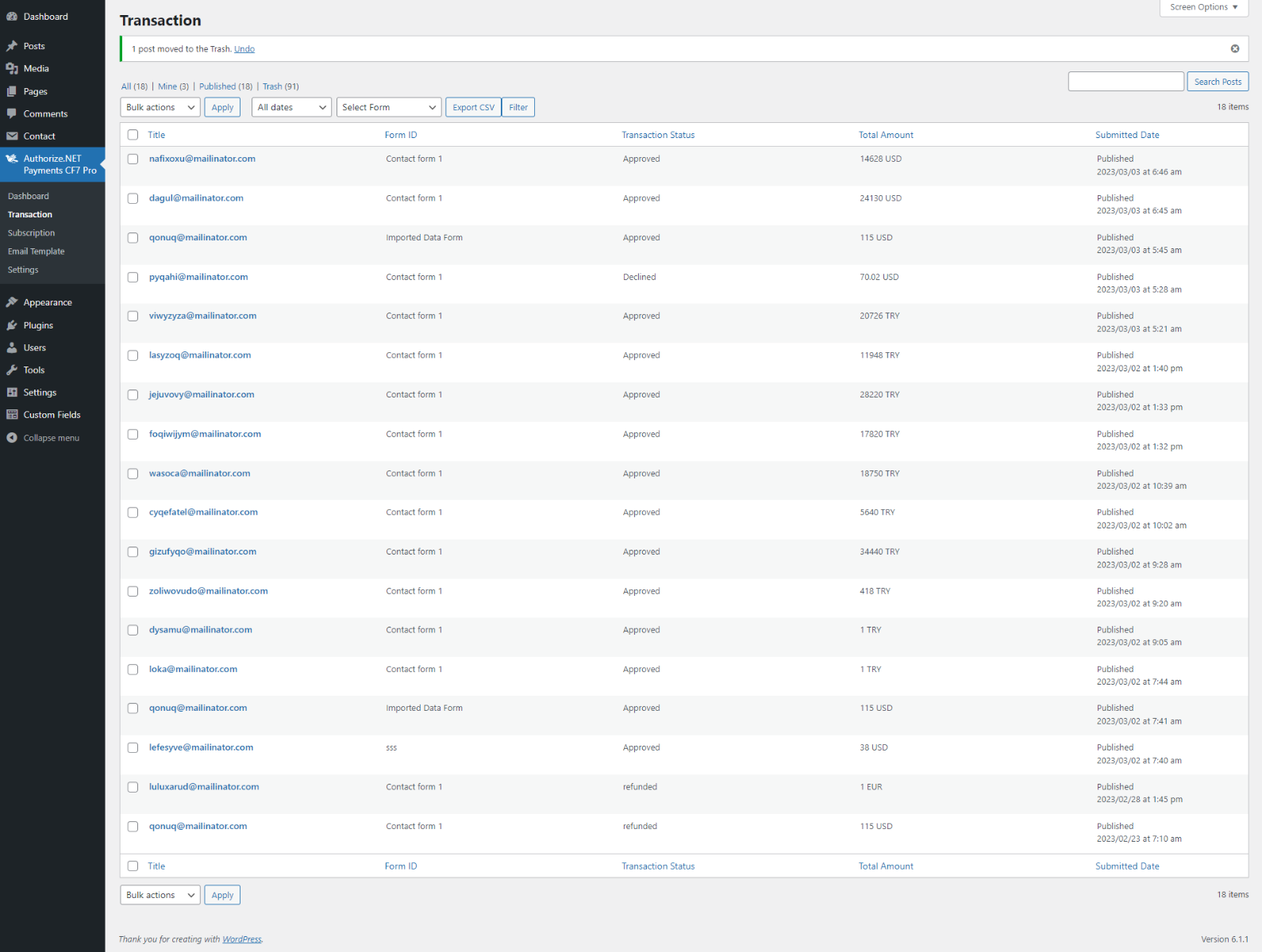The image size is (1262, 952).
Task: Click the Posts pushpin icon
Action: click(12, 46)
